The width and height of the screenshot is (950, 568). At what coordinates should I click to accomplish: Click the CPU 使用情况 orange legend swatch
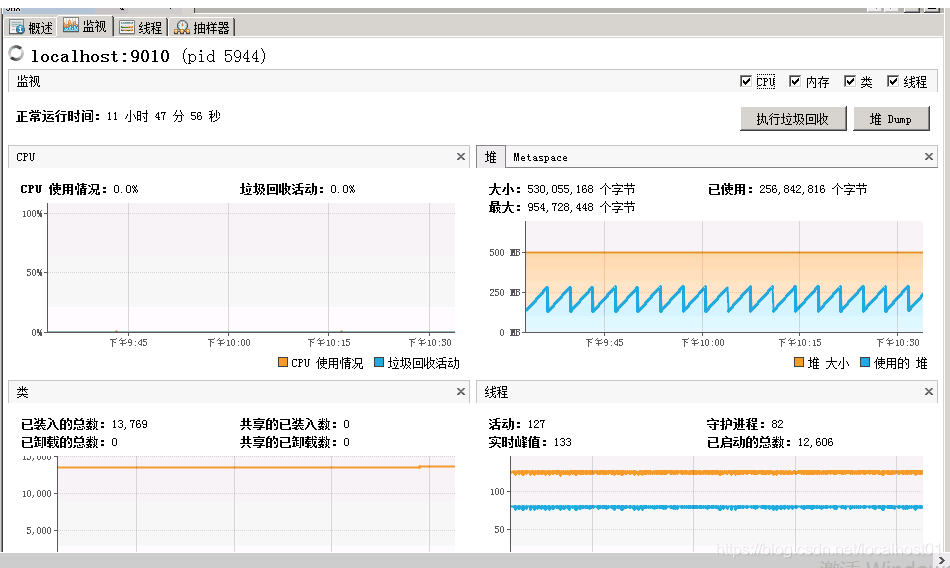[282, 362]
